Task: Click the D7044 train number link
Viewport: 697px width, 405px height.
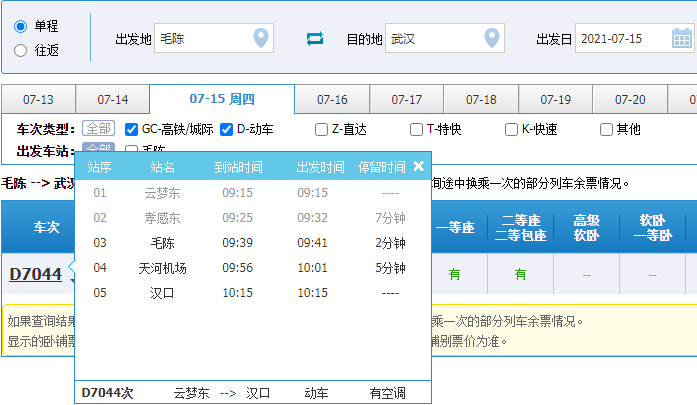Action: pyautogui.click(x=36, y=273)
